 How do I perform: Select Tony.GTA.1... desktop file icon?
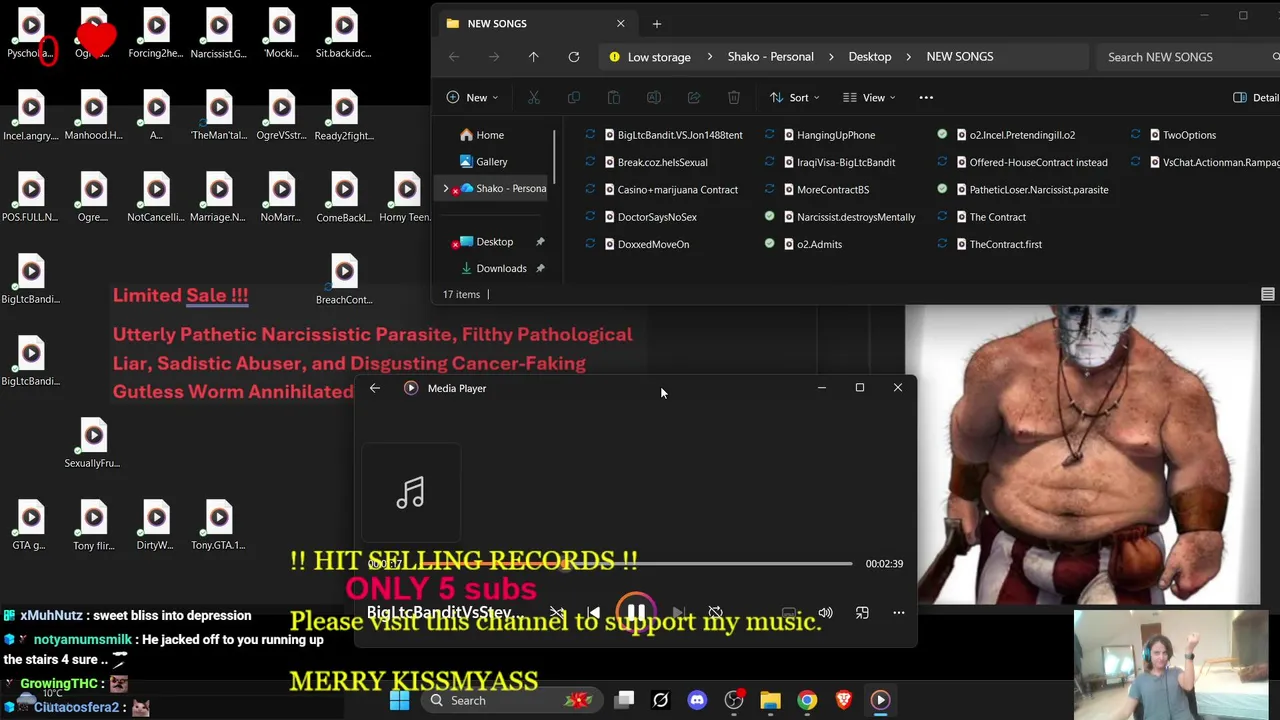219,527
